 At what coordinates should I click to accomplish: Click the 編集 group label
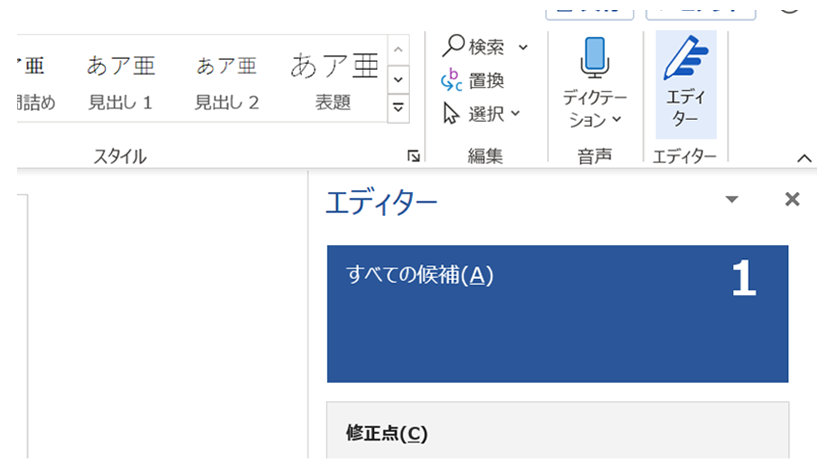click(485, 156)
